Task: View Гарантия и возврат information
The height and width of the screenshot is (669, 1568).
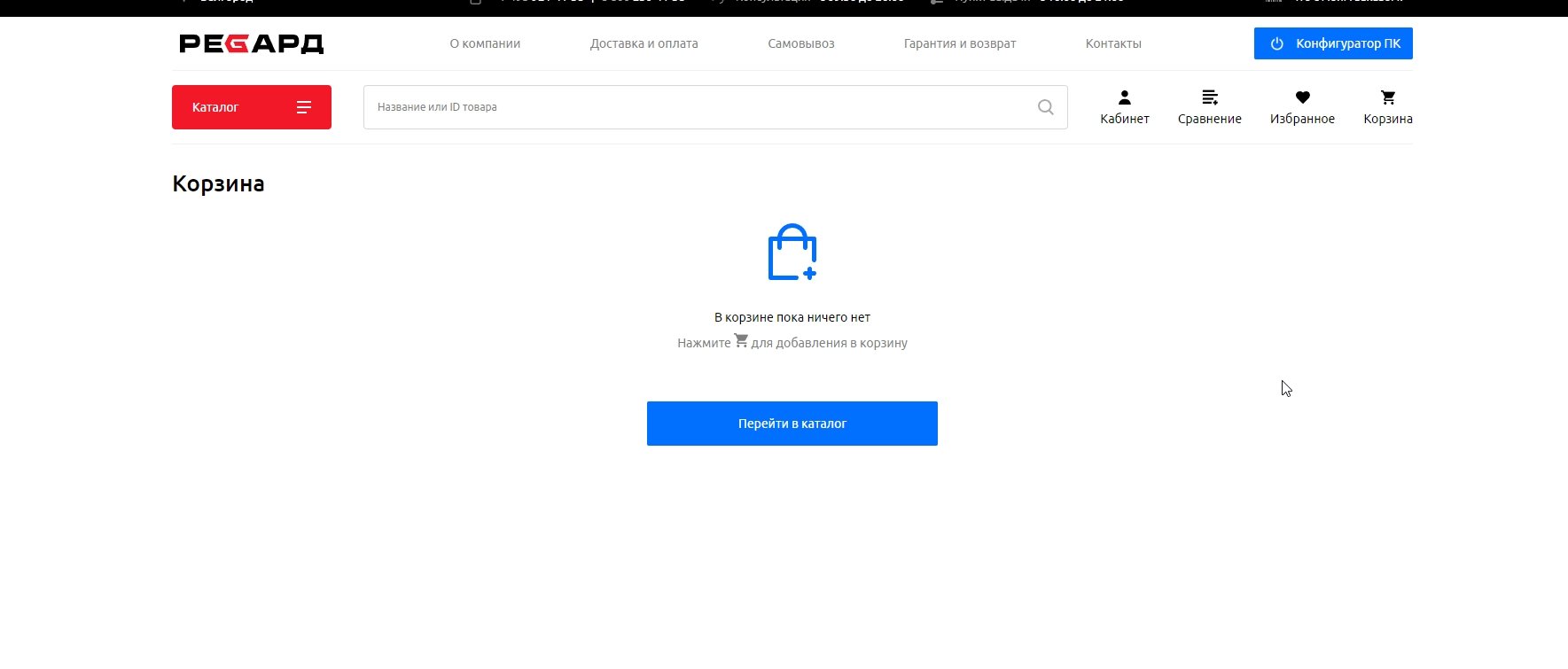Action: click(959, 43)
